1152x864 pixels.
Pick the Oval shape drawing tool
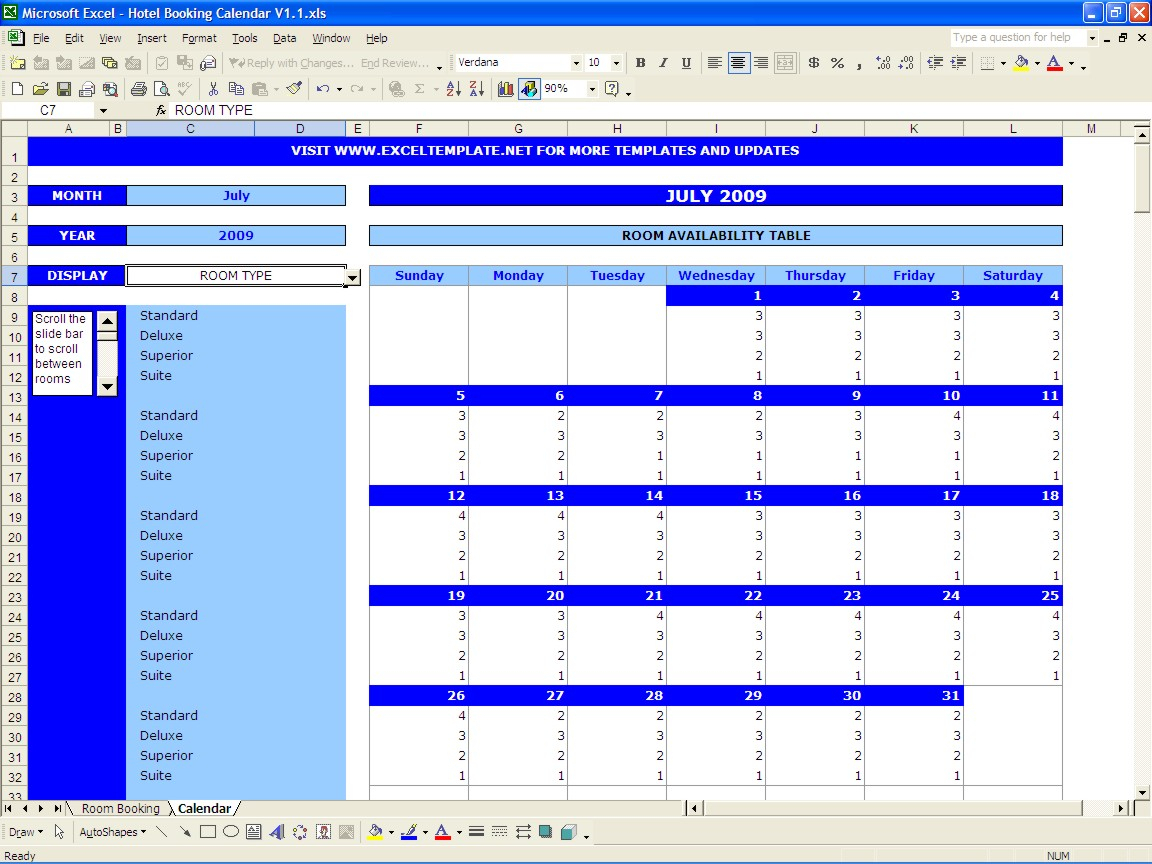coord(230,832)
